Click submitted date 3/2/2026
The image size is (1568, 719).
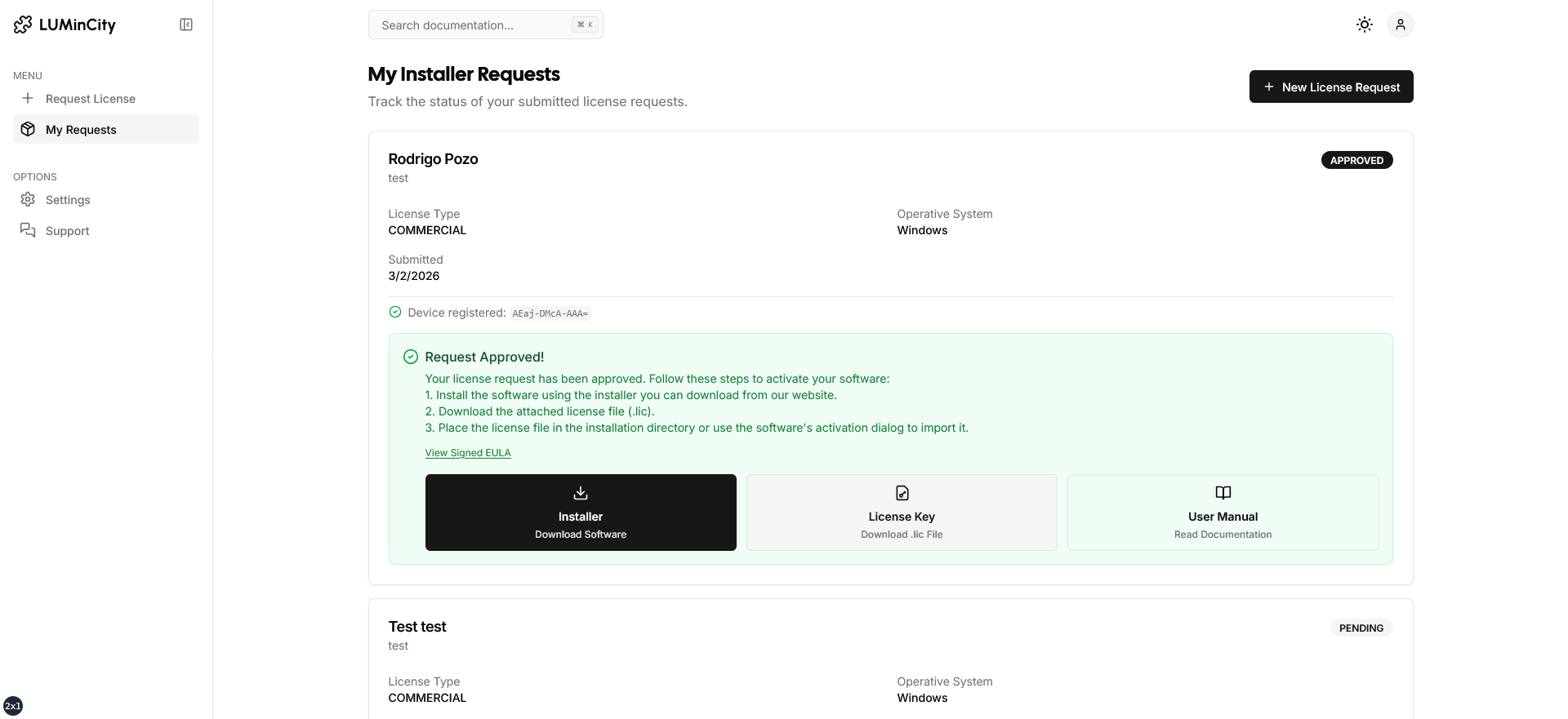tap(414, 276)
